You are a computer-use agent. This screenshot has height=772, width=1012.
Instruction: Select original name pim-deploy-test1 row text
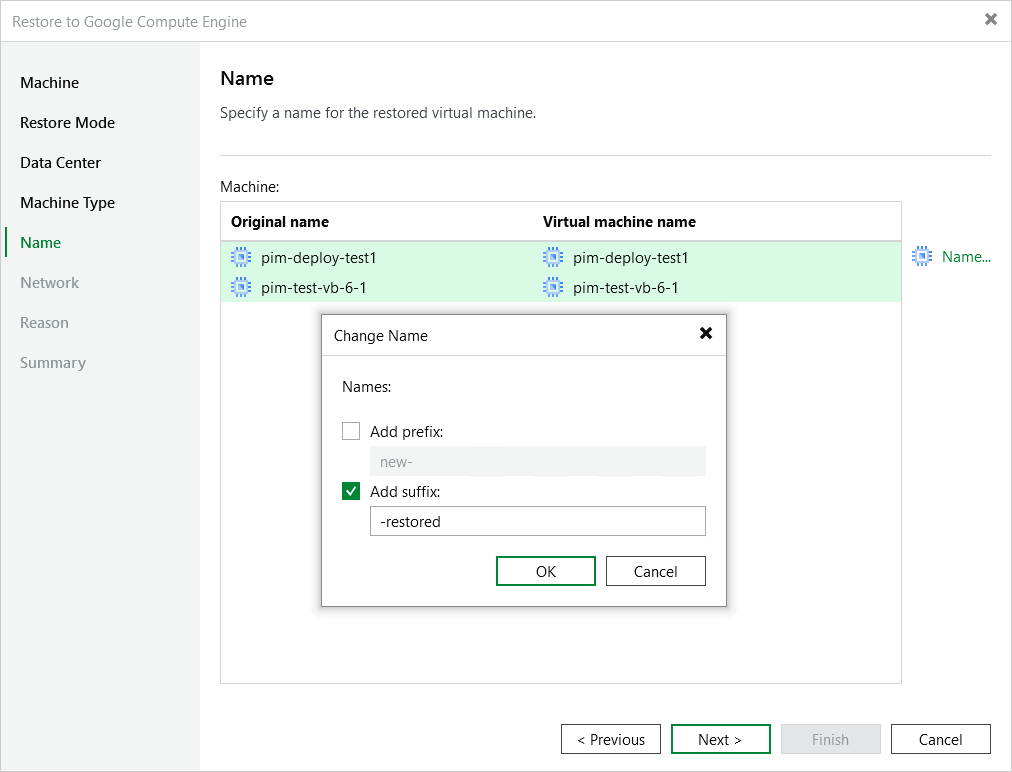pos(319,258)
